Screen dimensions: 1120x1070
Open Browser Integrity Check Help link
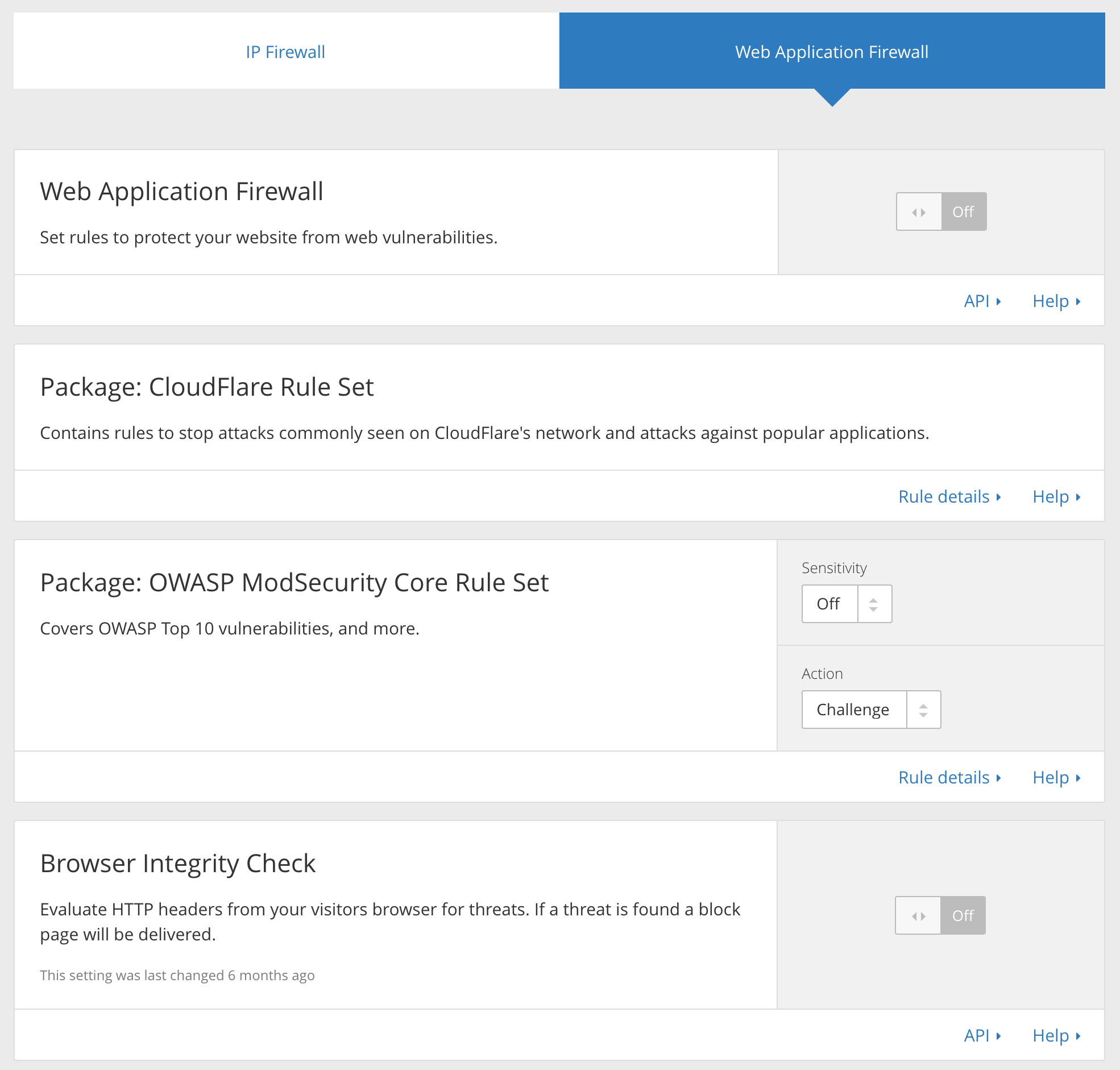tap(1054, 1034)
